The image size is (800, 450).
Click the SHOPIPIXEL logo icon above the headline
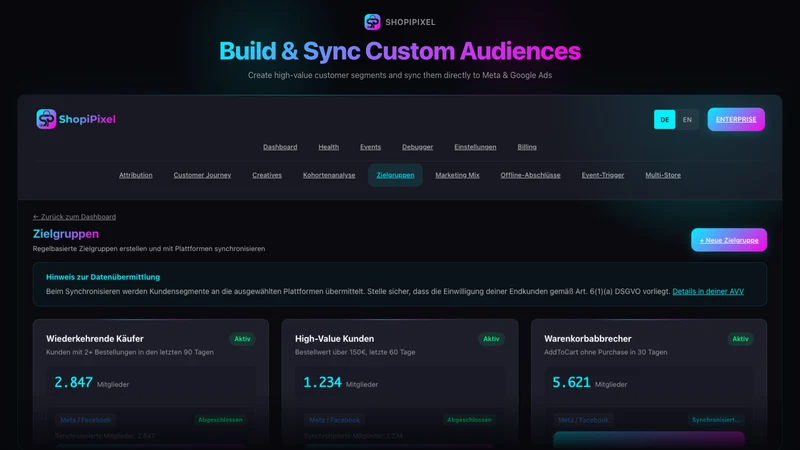click(x=372, y=22)
